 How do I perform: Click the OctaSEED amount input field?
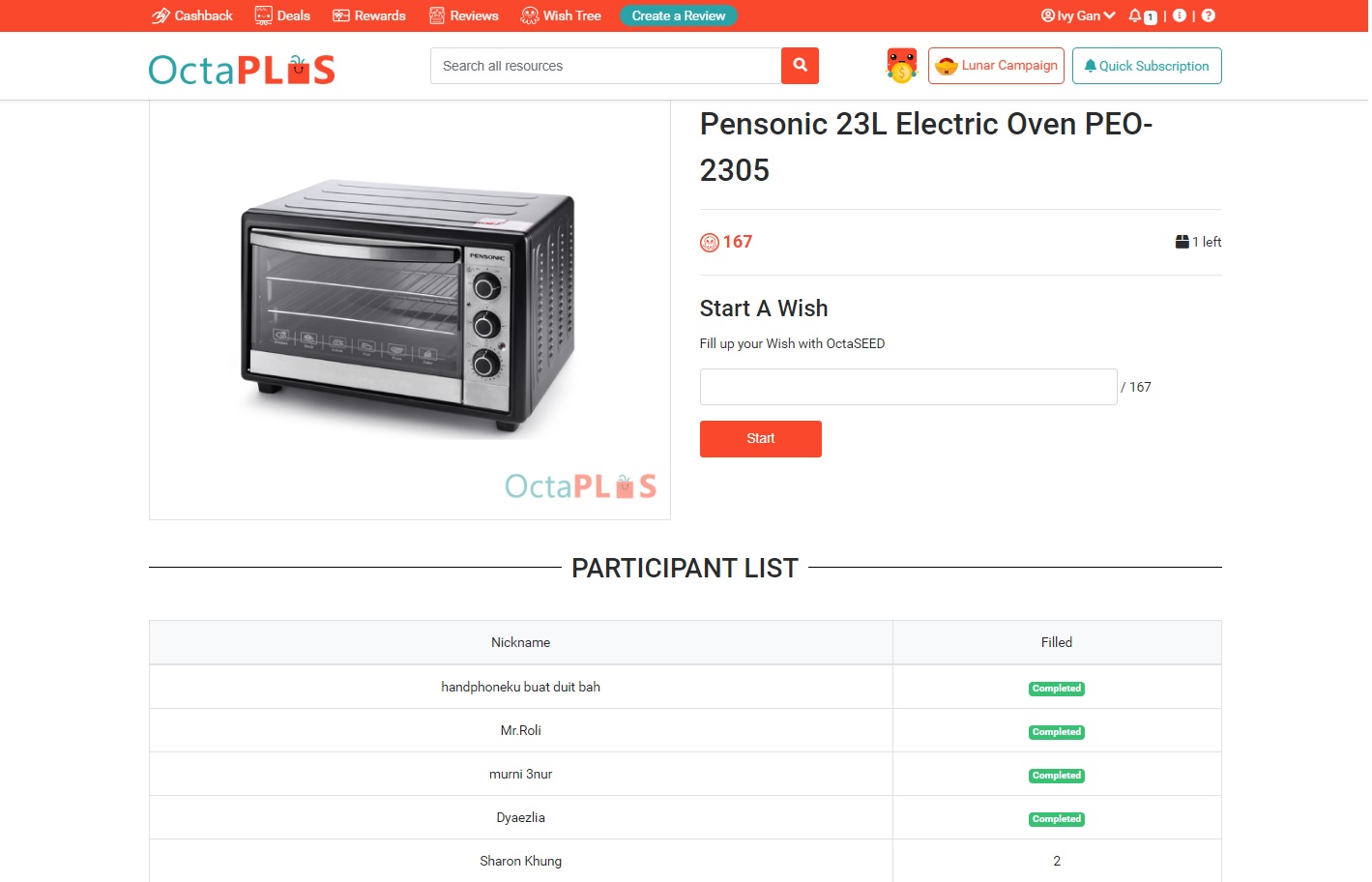tap(909, 387)
